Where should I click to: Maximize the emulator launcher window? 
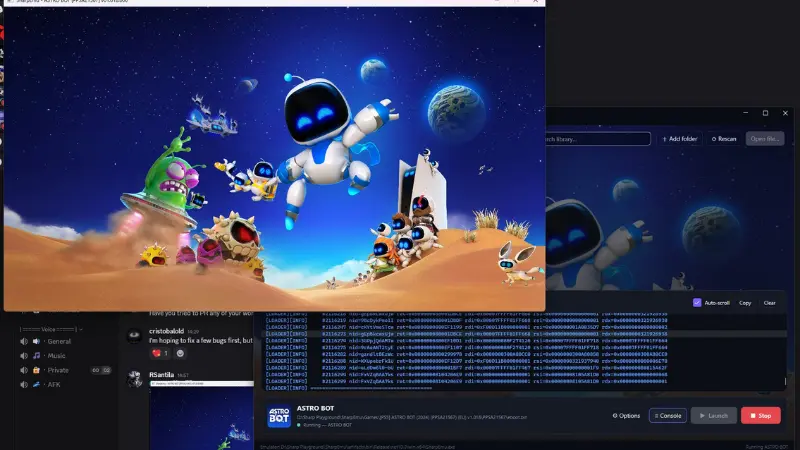pyautogui.click(x=765, y=113)
